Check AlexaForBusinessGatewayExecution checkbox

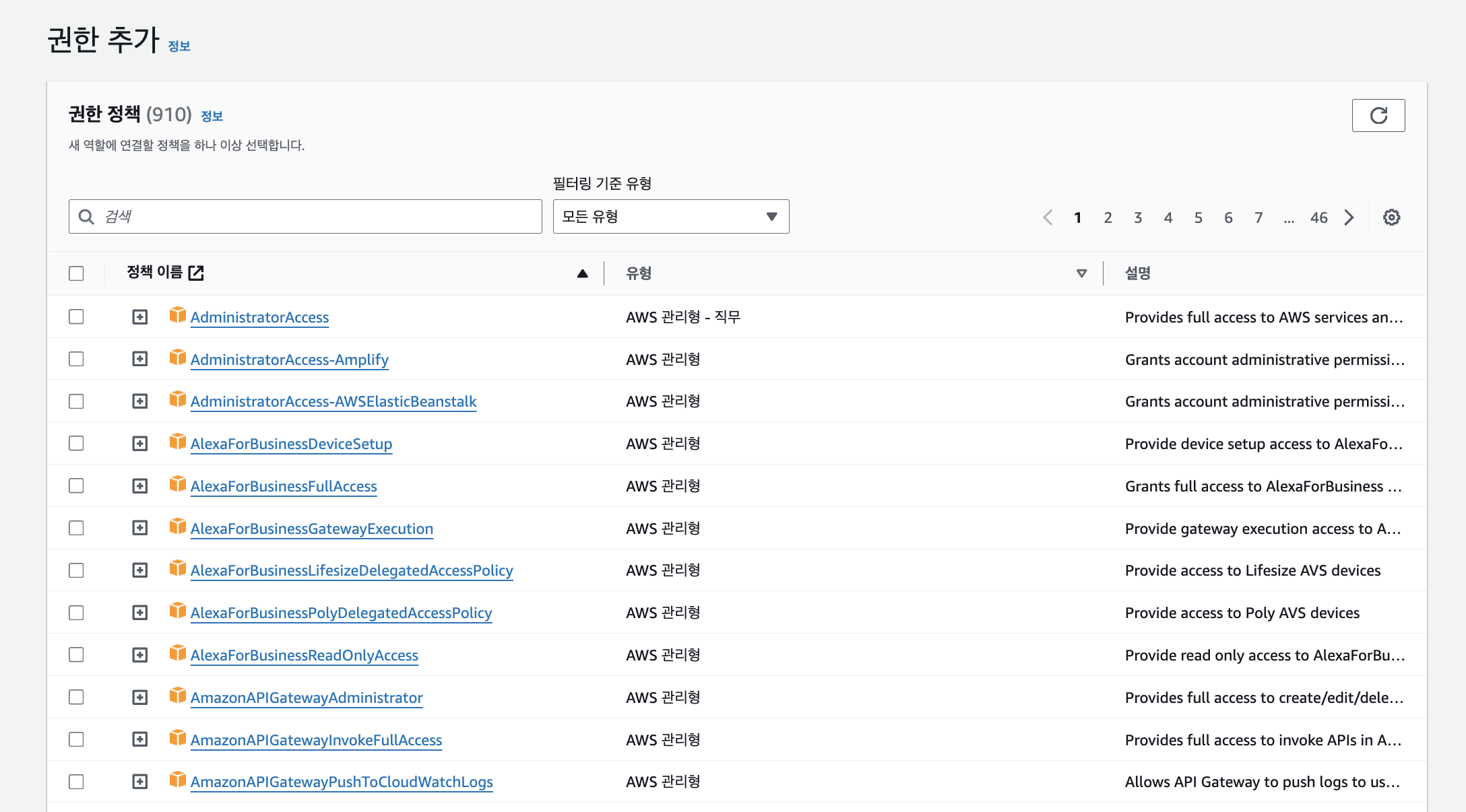[x=76, y=528]
